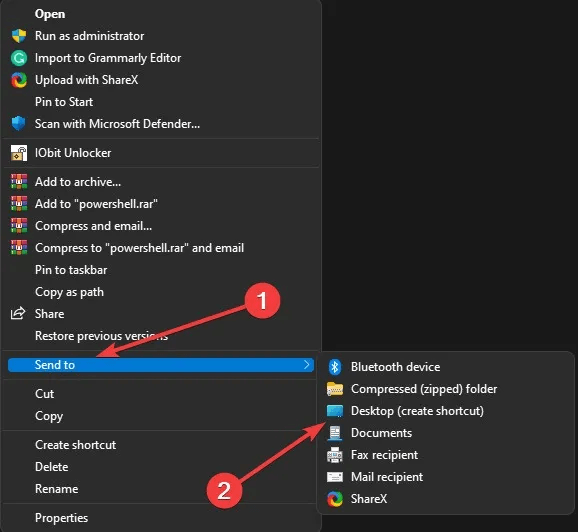Choose the Share menu entry

click(49, 314)
